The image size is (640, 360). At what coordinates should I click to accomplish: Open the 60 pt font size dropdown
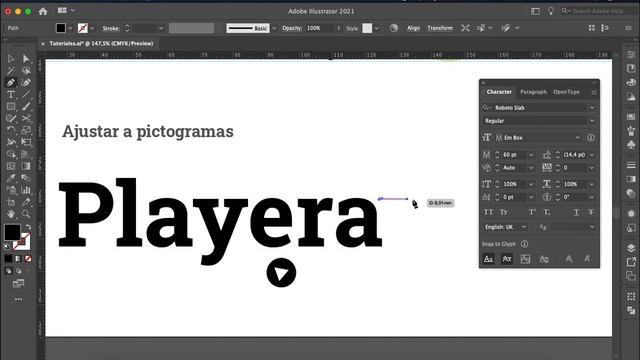pos(531,155)
